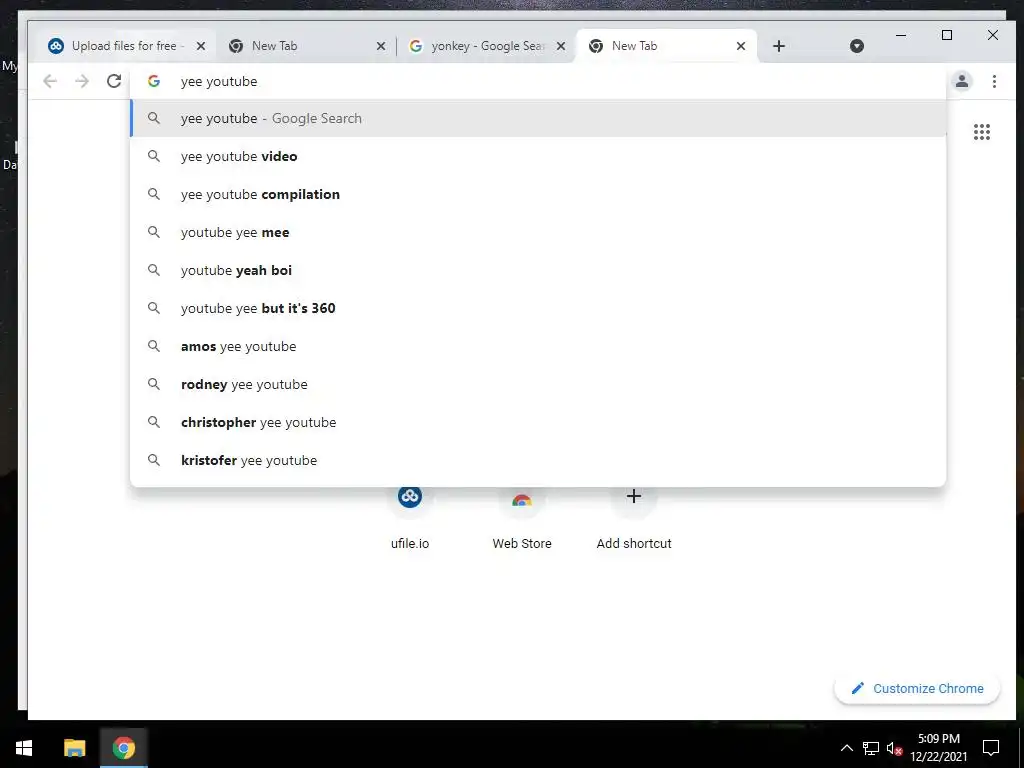Screen dimensions: 1024x768
Task: Pick 'yee youtube compilation' suggestion
Action: 538,194
